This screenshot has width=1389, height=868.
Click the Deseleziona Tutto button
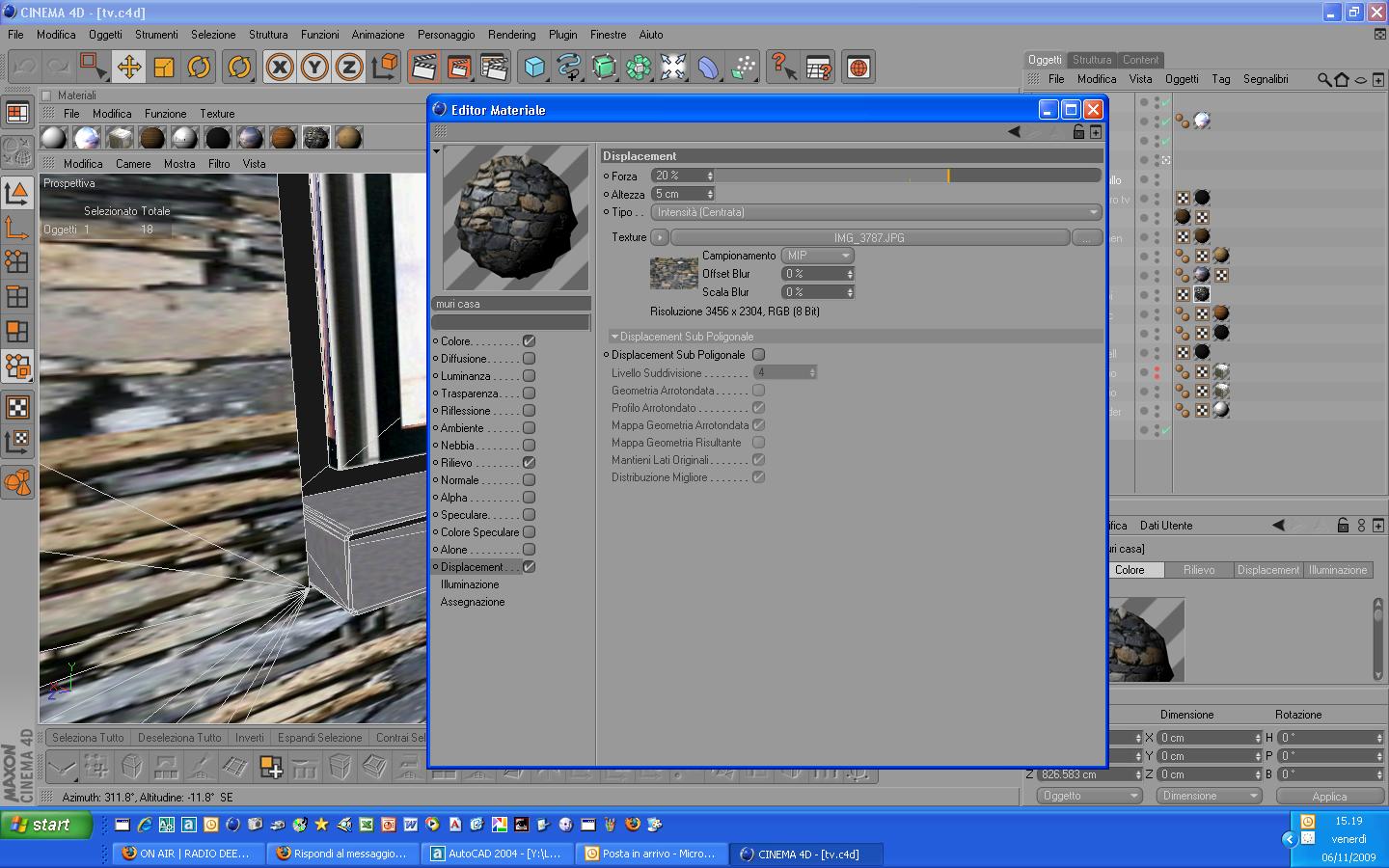click(179, 738)
